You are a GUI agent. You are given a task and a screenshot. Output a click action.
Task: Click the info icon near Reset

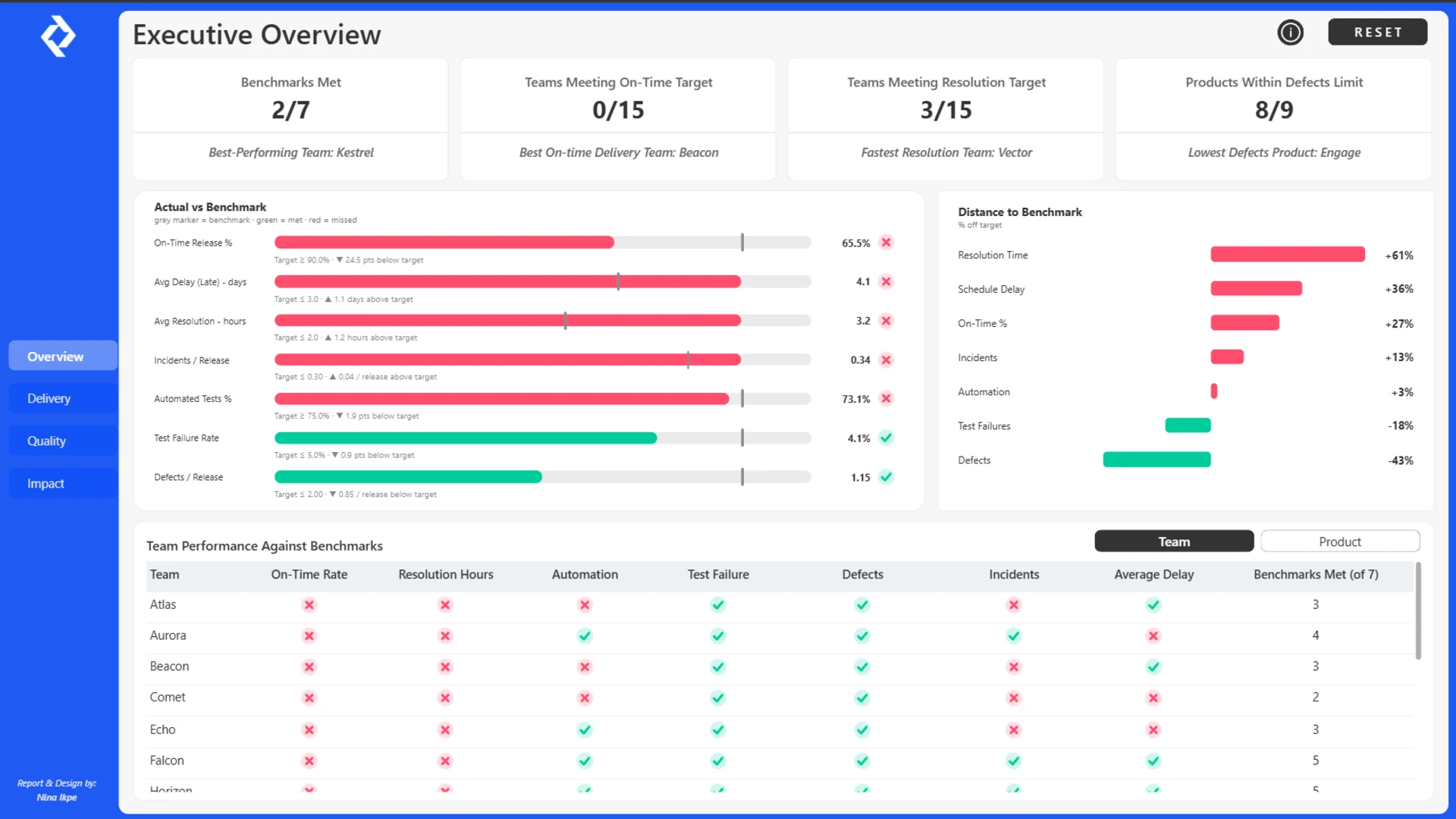pyautogui.click(x=1290, y=33)
